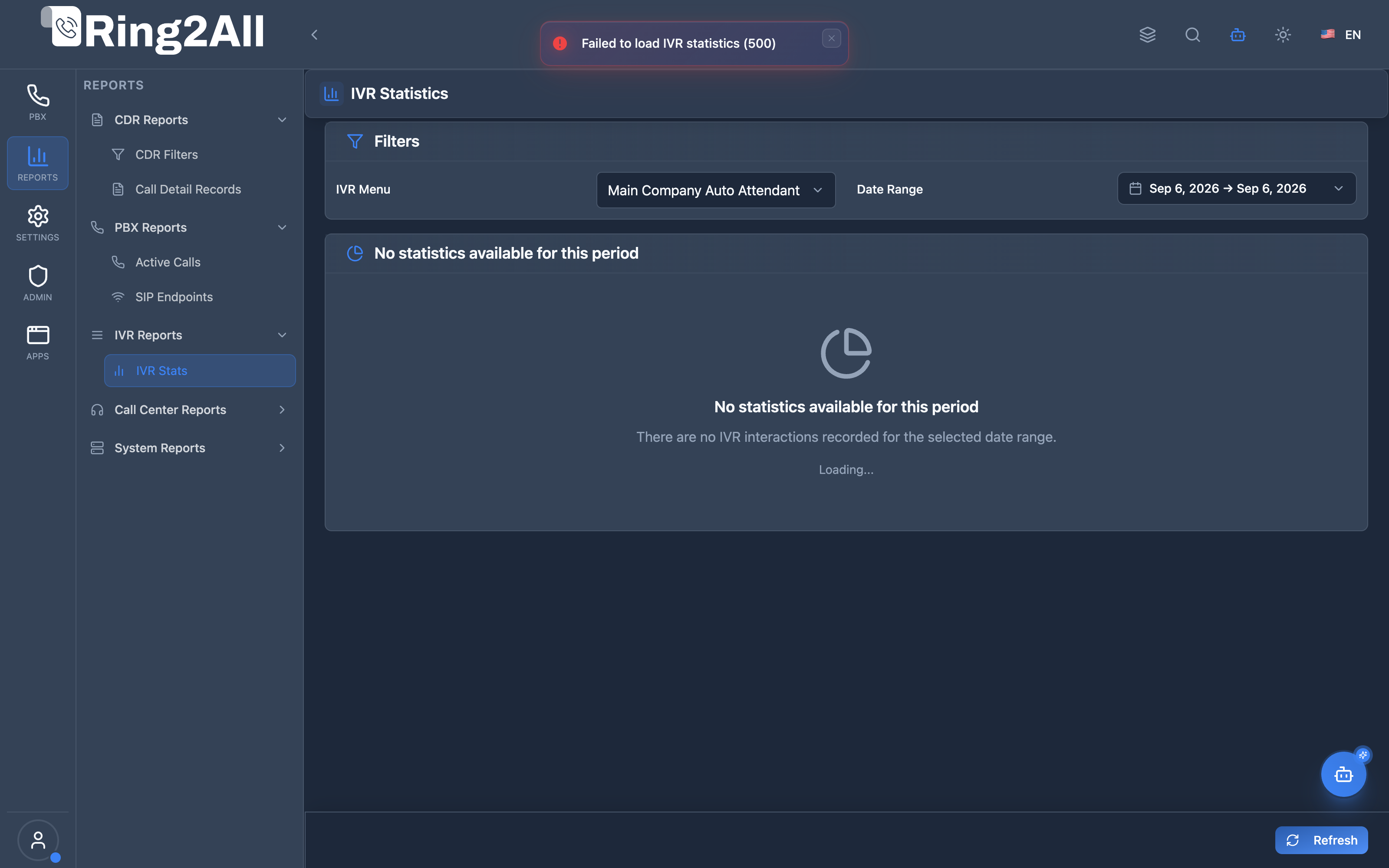
Task: Open the Date Range picker dropdown
Action: click(x=1236, y=189)
